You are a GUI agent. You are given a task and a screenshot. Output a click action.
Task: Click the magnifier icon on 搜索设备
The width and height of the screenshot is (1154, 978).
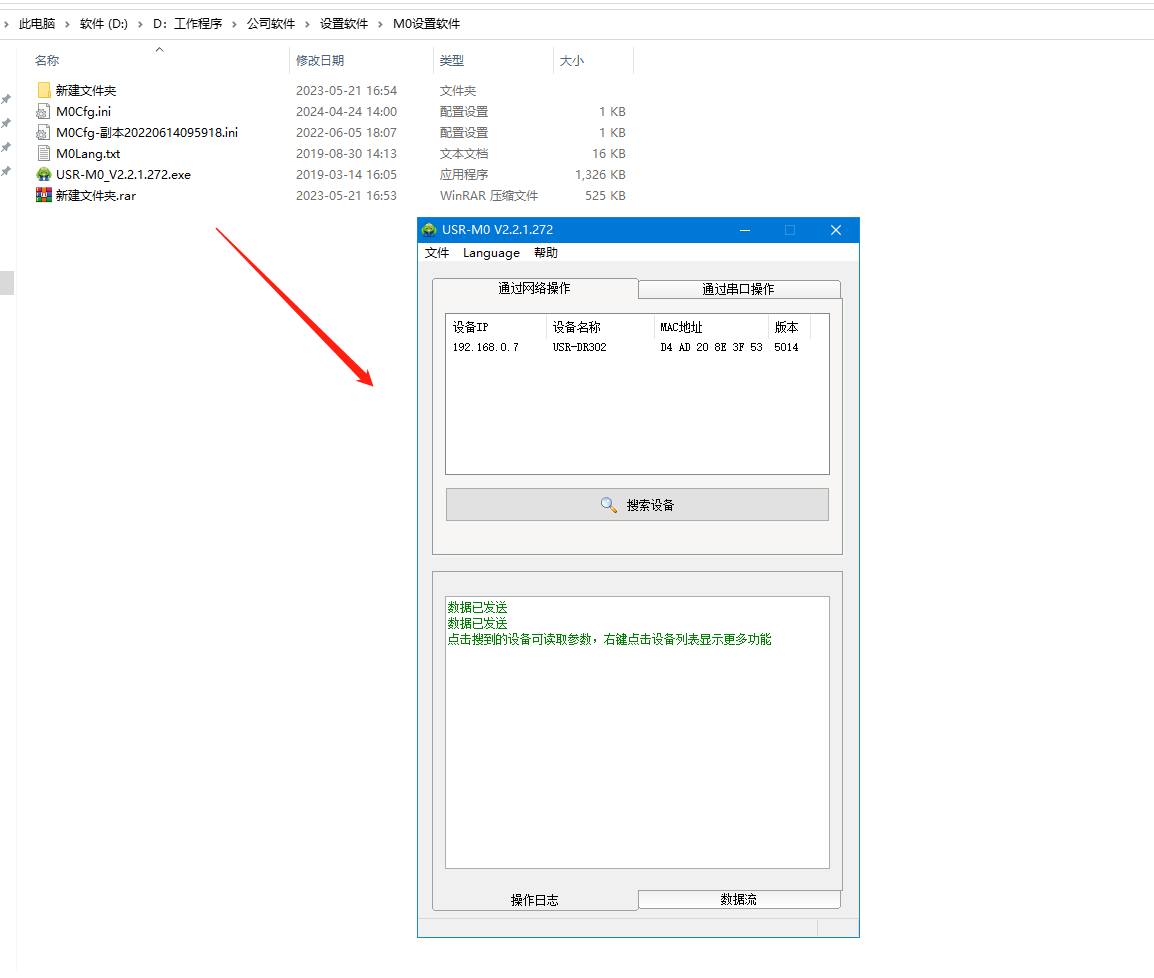click(x=609, y=505)
